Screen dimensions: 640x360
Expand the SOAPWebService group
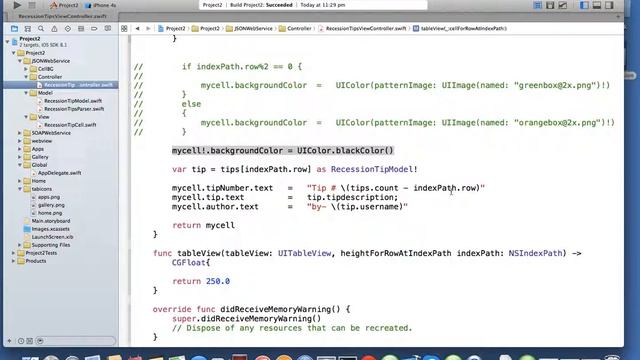point(20,133)
